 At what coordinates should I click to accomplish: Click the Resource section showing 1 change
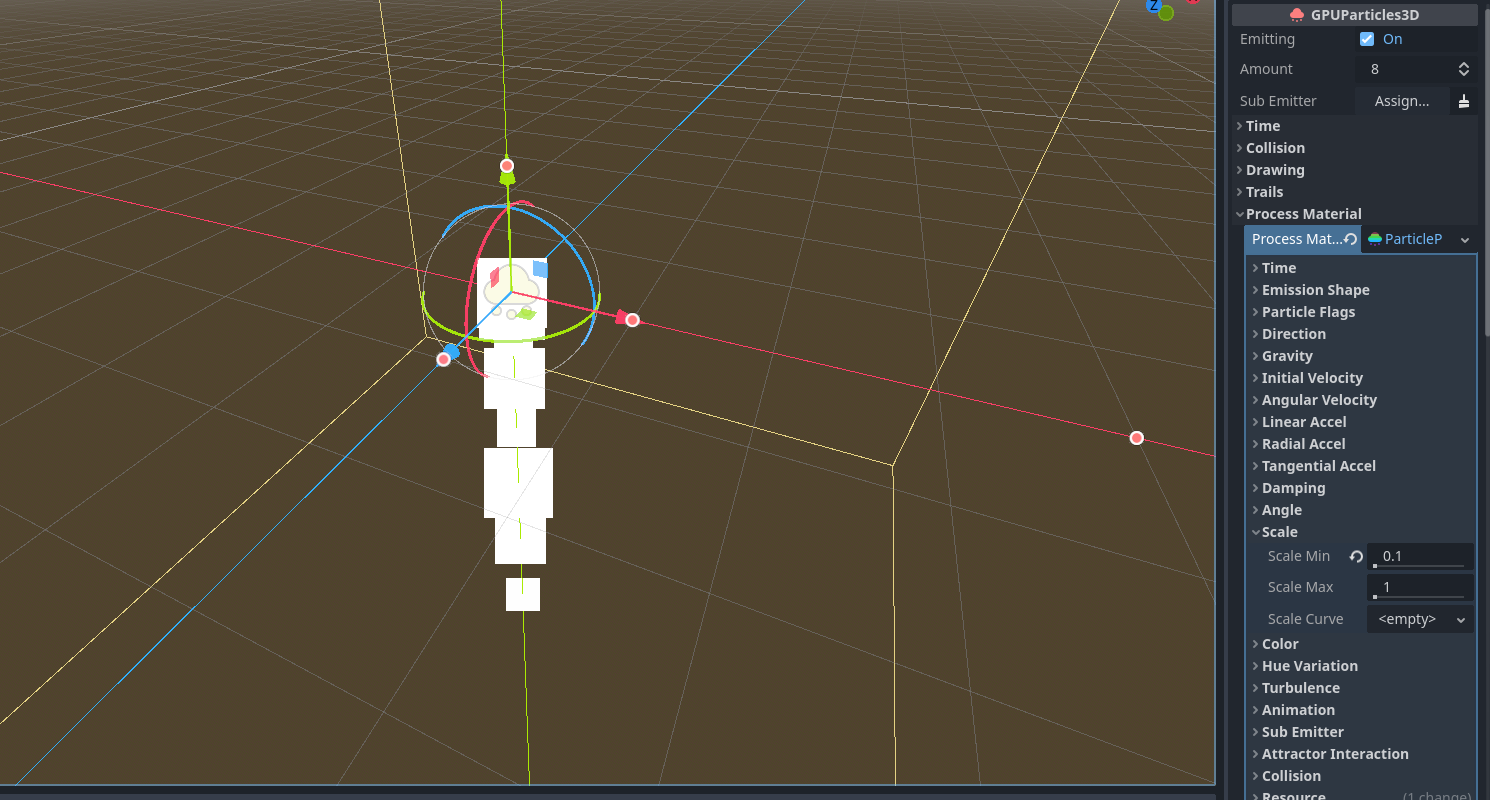click(x=1294, y=794)
